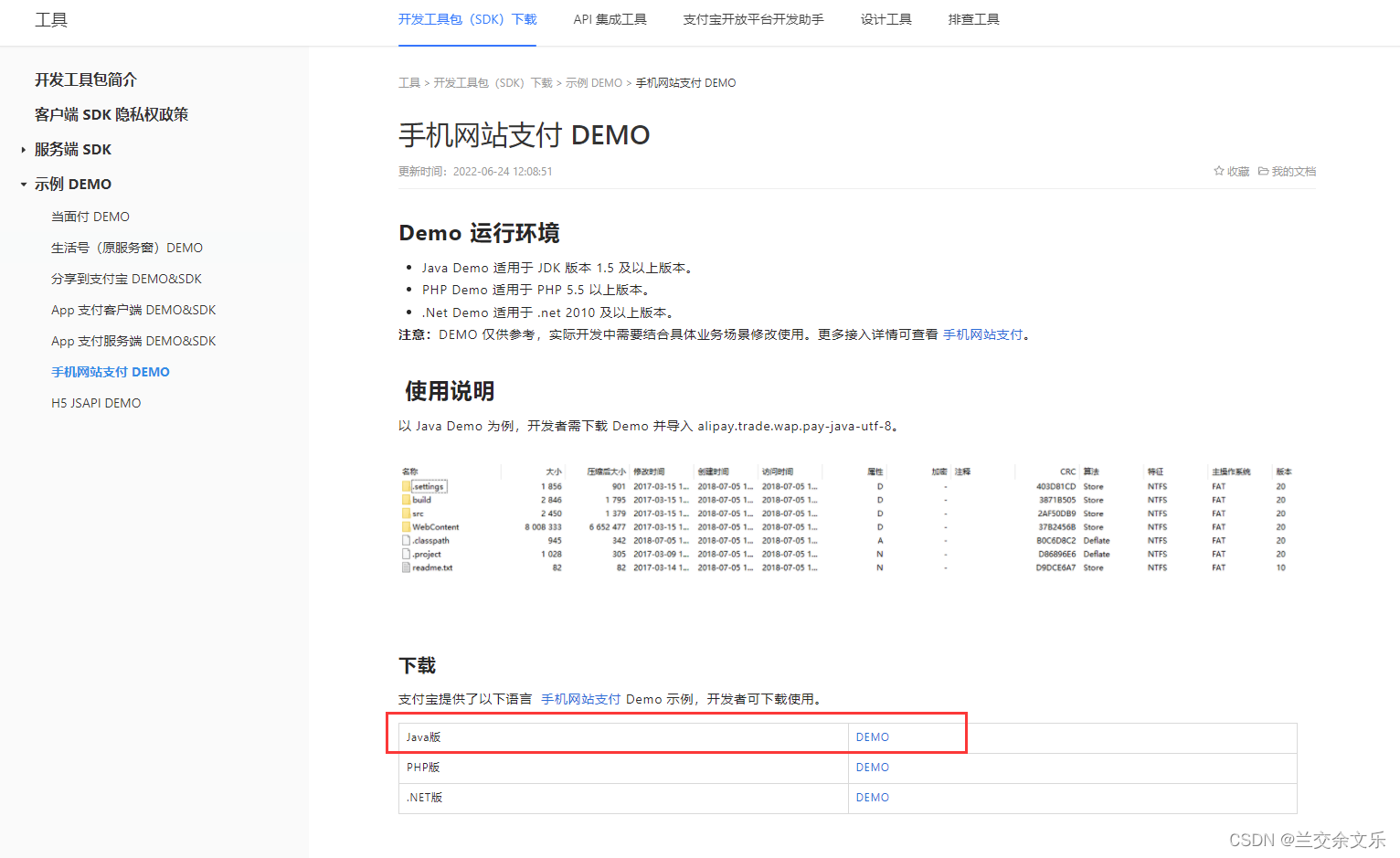Open 我的文档 link
Viewport: 1400px width, 858px height.
pos(1294,171)
